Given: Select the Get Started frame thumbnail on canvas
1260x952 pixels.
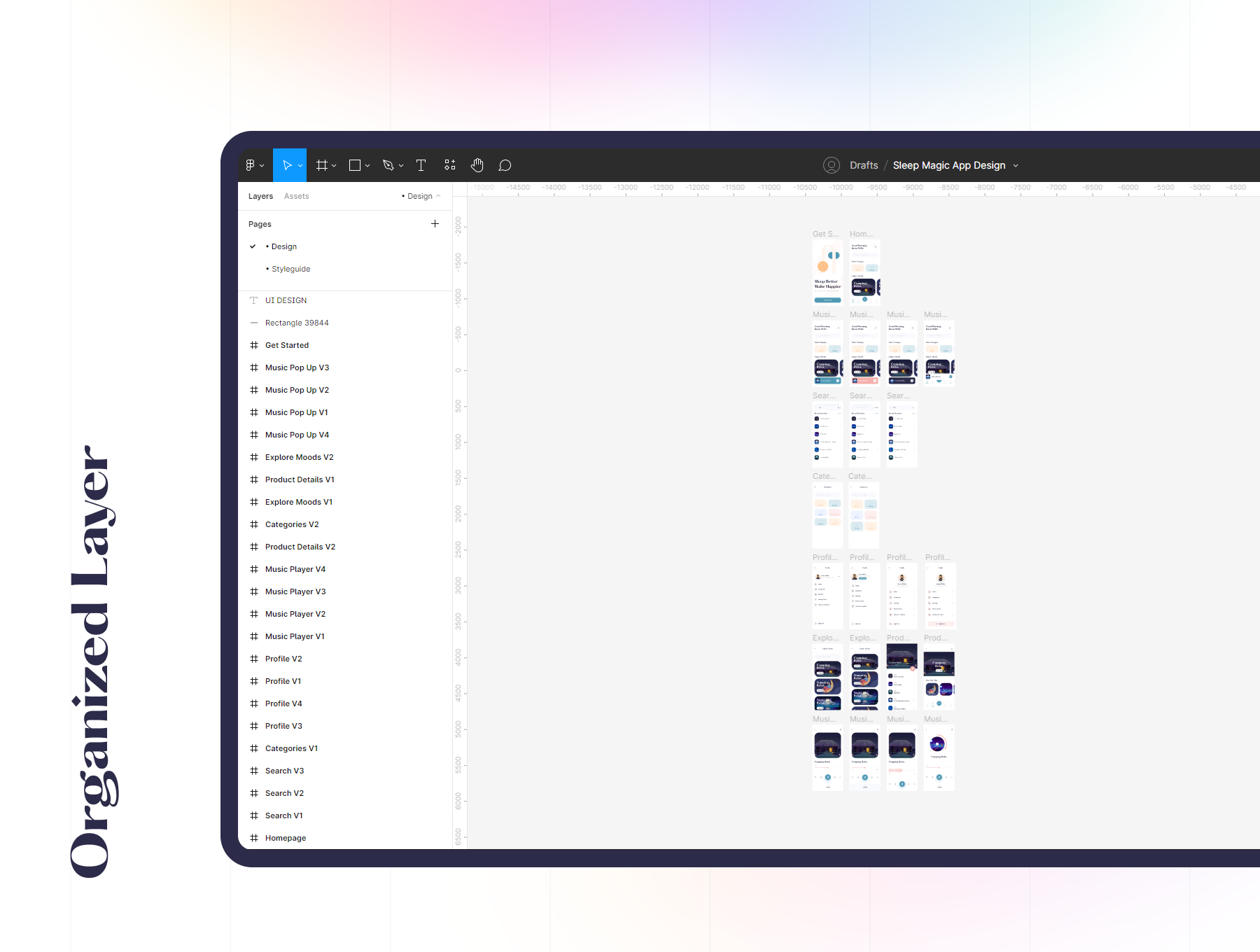Looking at the screenshot, I should 827,272.
